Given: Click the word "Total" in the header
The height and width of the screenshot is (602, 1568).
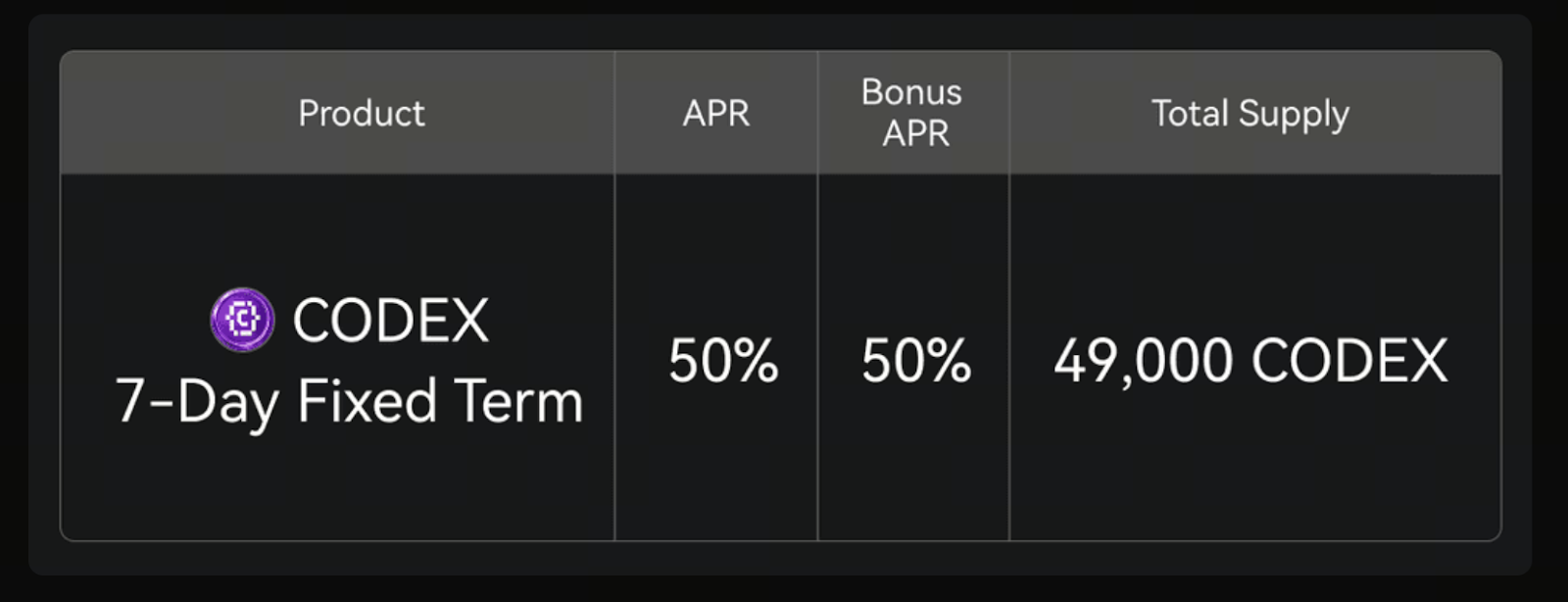Looking at the screenshot, I should (x=1190, y=114).
